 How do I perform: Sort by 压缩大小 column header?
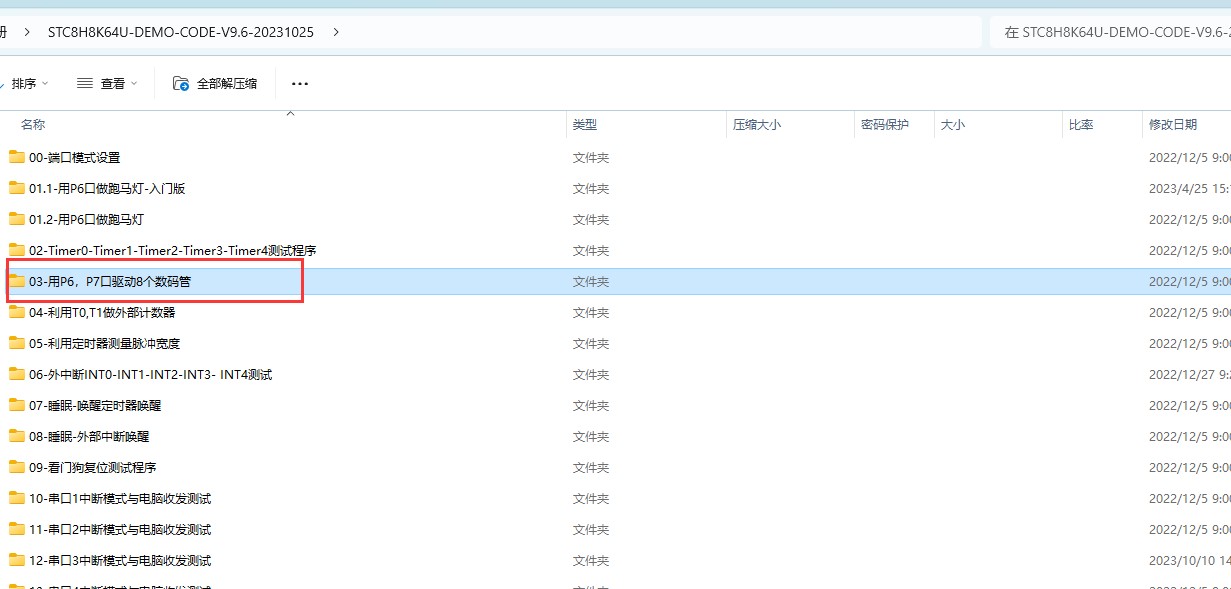pyautogui.click(x=757, y=125)
